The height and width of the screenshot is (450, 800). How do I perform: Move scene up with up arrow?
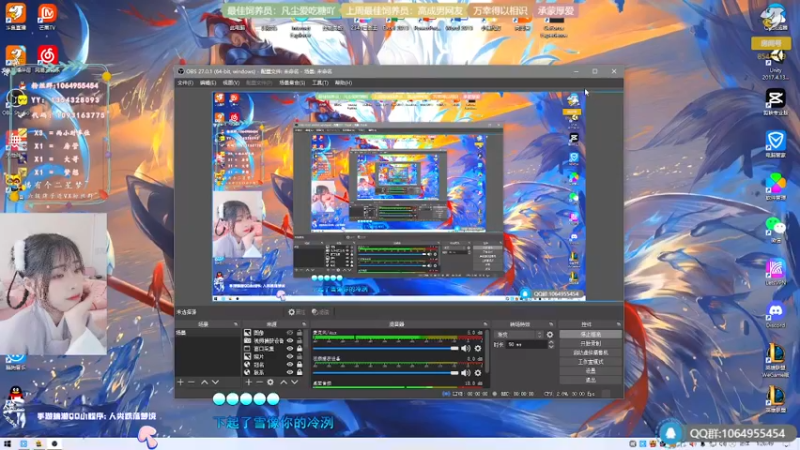(204, 382)
